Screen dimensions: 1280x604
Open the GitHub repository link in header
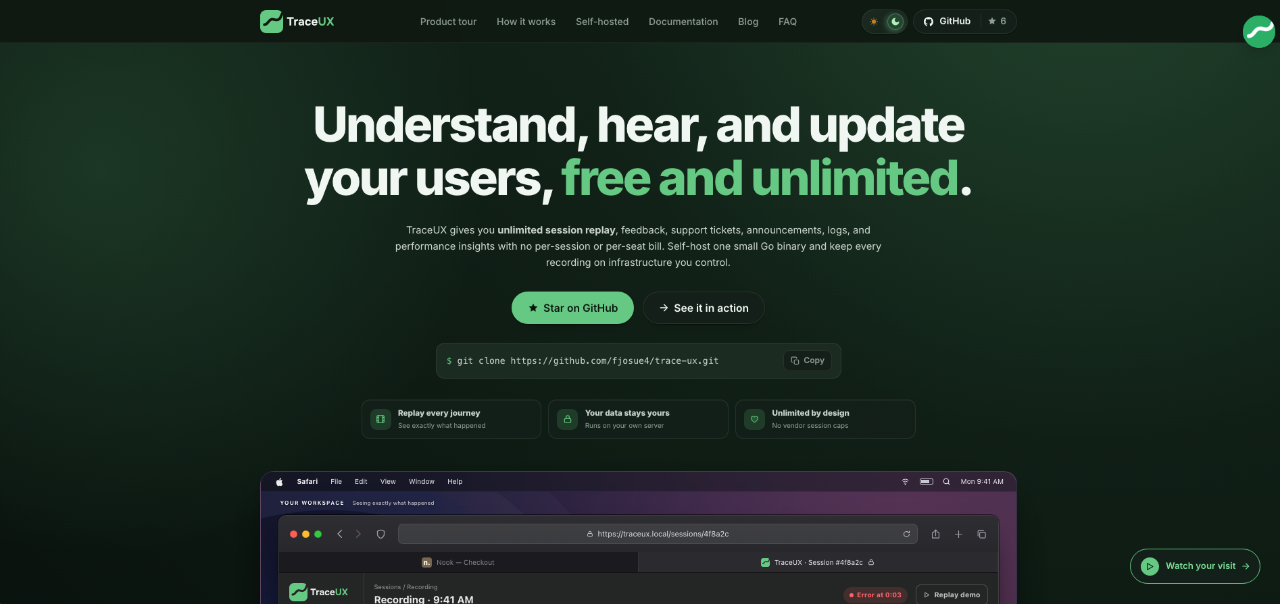946,21
